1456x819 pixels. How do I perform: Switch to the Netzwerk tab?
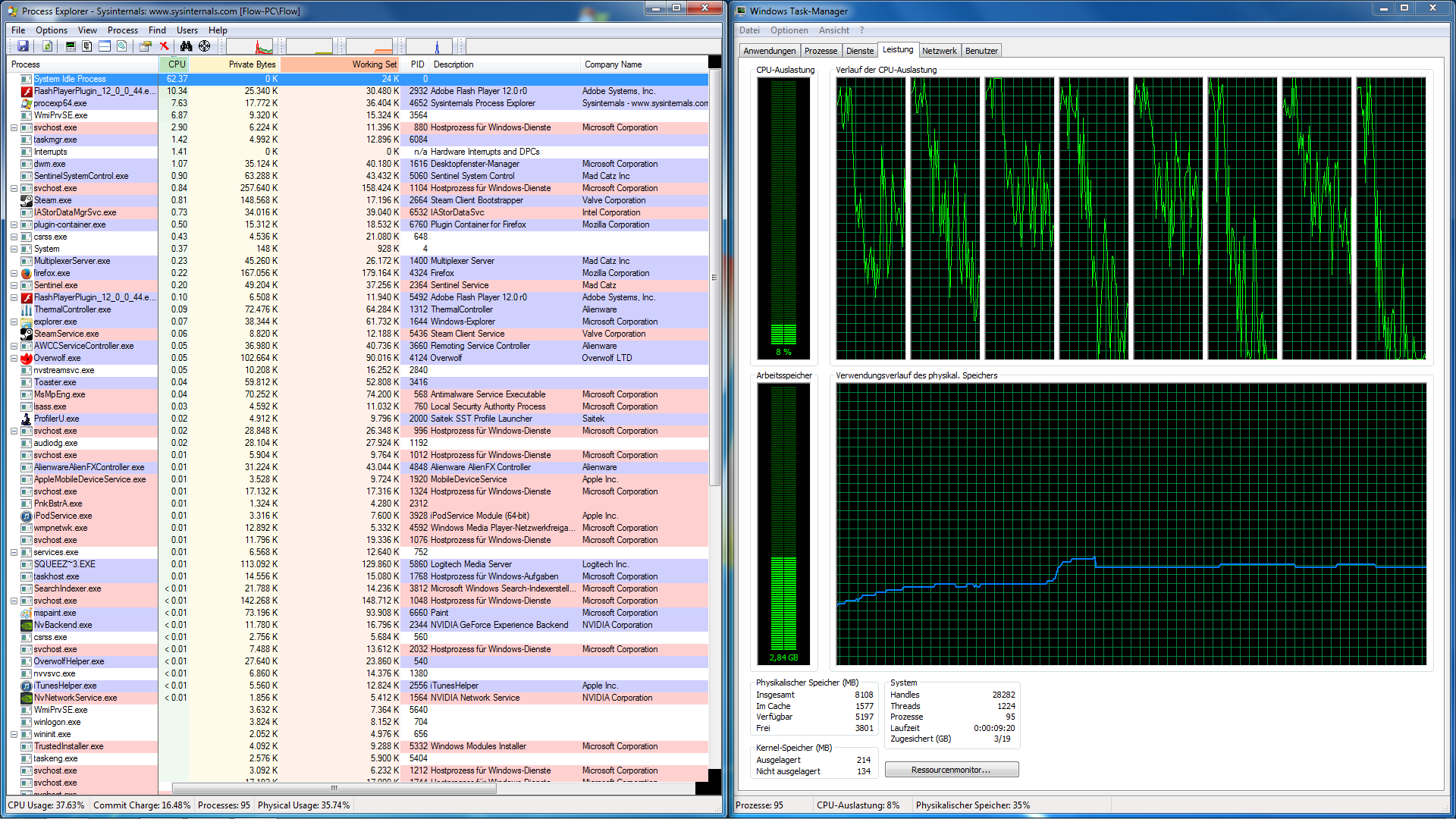point(939,51)
